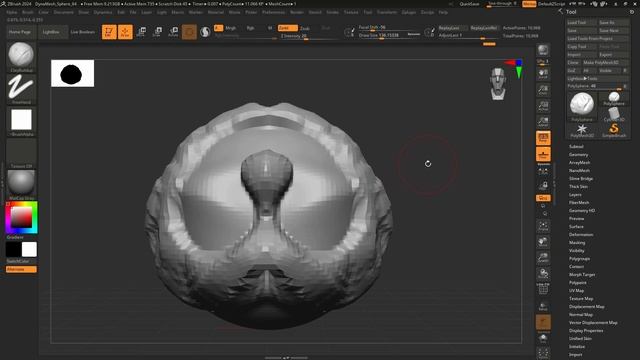Screen dimensions: 640x360
Task: Expand the Deformation section
Action: click(581, 235)
